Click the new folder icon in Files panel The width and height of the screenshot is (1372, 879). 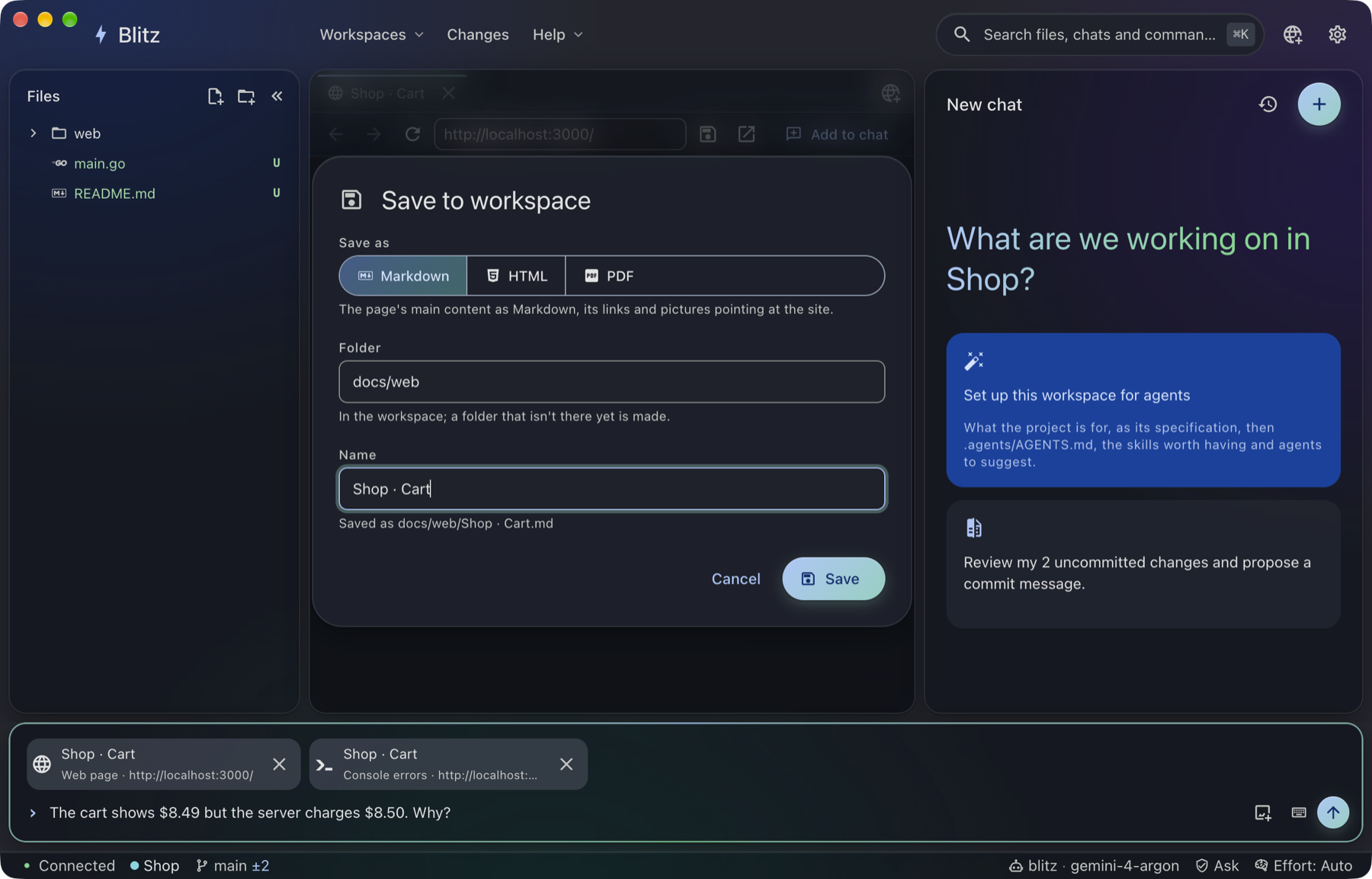coord(245,96)
